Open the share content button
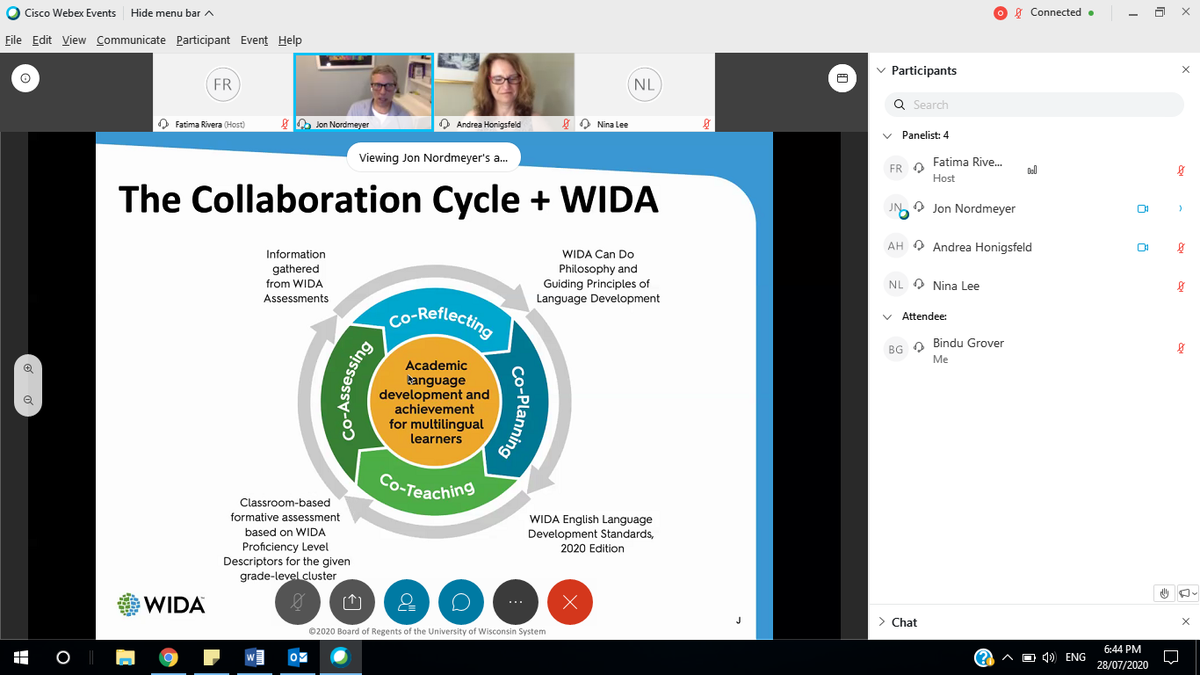 click(x=351, y=602)
